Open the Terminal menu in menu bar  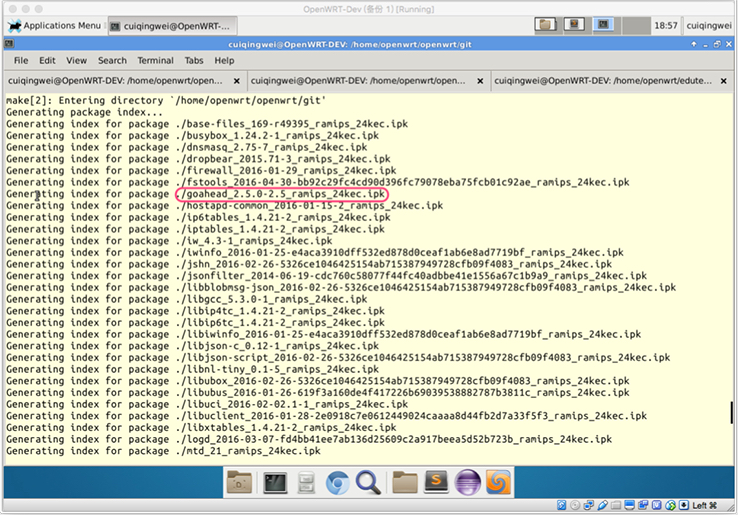[155, 60]
